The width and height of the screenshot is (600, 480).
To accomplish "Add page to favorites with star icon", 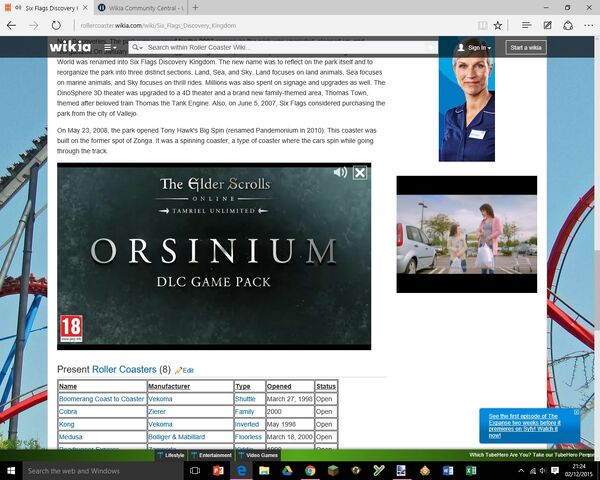I will click(497, 26).
